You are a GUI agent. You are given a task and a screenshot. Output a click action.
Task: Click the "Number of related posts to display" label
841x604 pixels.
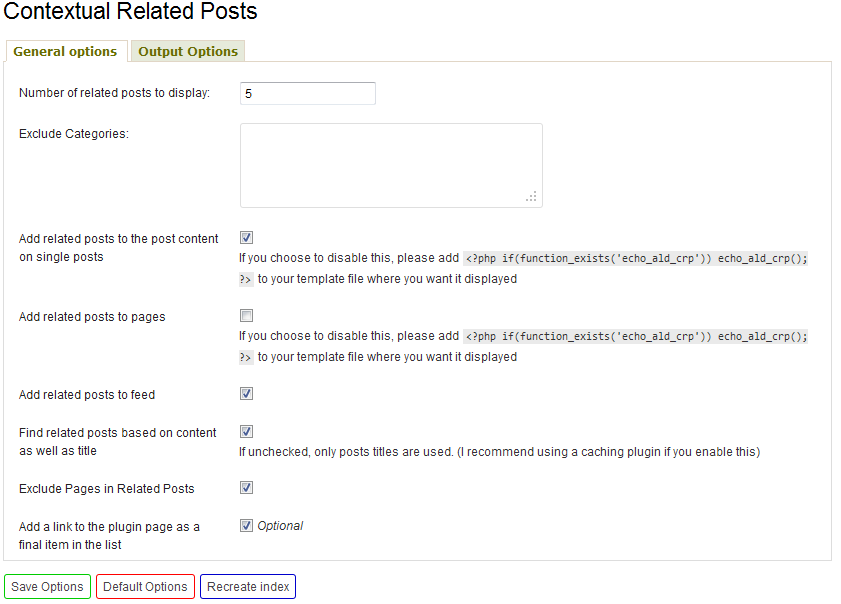tap(114, 93)
